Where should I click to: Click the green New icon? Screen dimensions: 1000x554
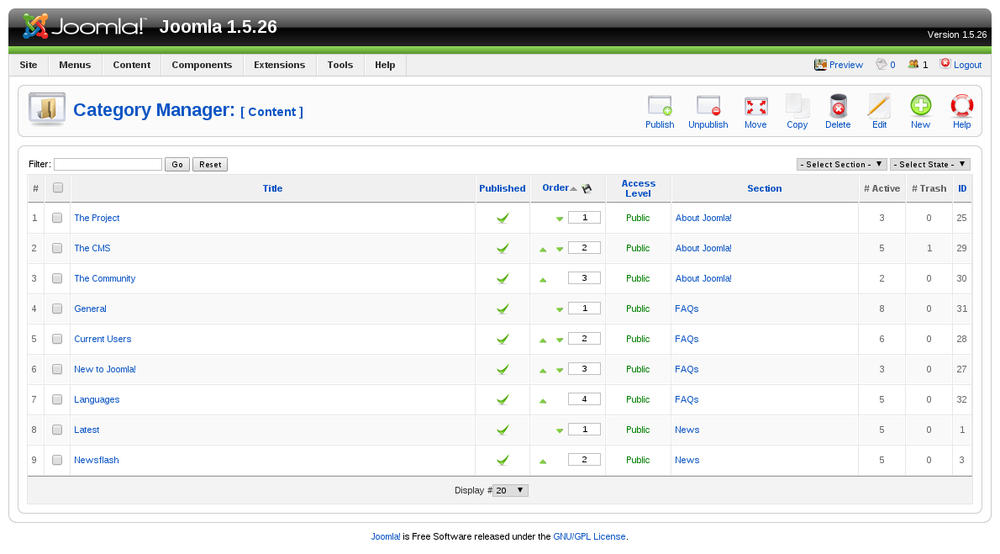point(920,106)
